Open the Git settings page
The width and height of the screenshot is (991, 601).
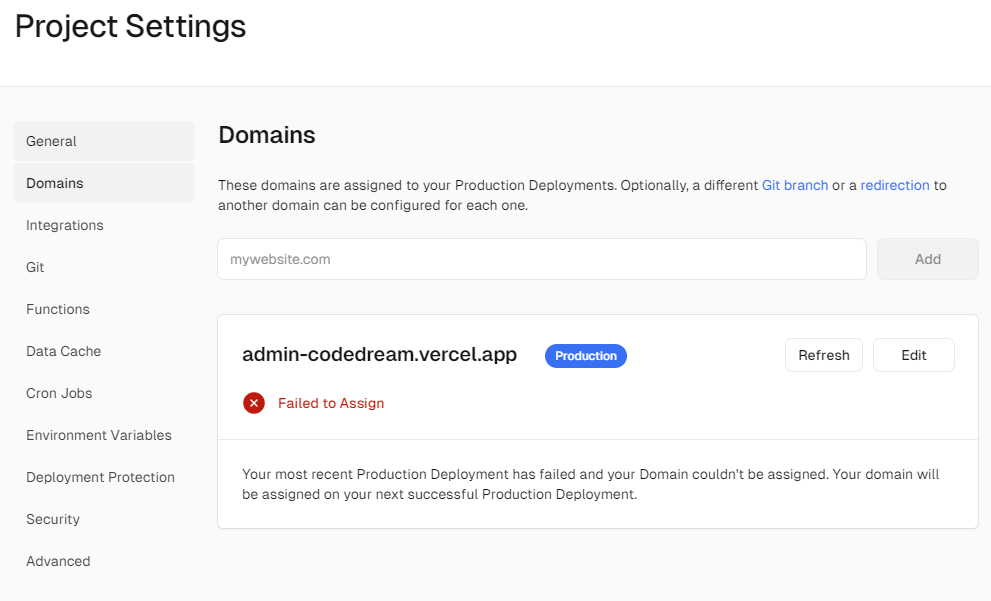[x=35, y=267]
